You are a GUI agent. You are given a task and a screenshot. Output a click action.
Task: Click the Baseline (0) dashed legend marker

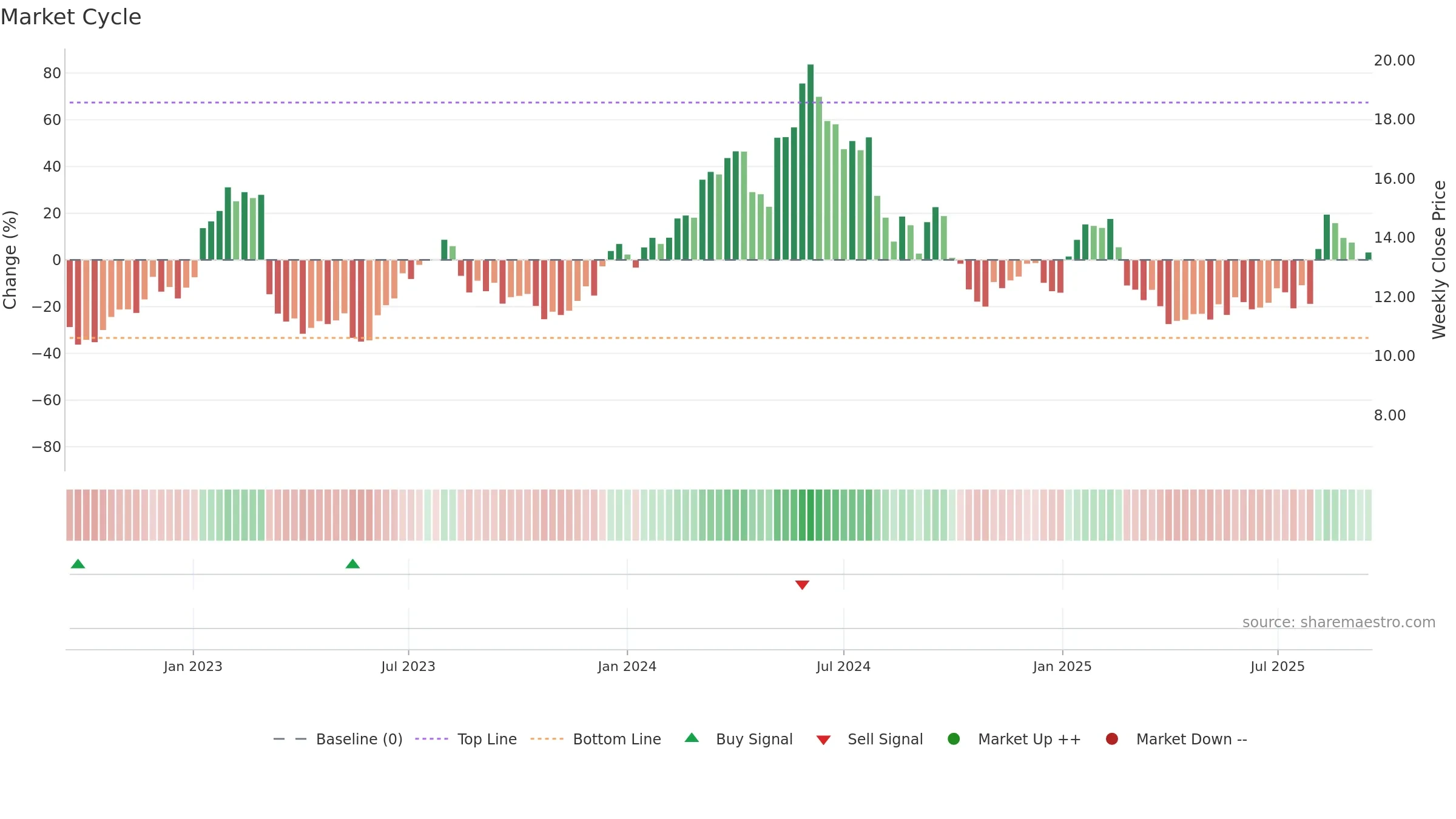coord(290,739)
